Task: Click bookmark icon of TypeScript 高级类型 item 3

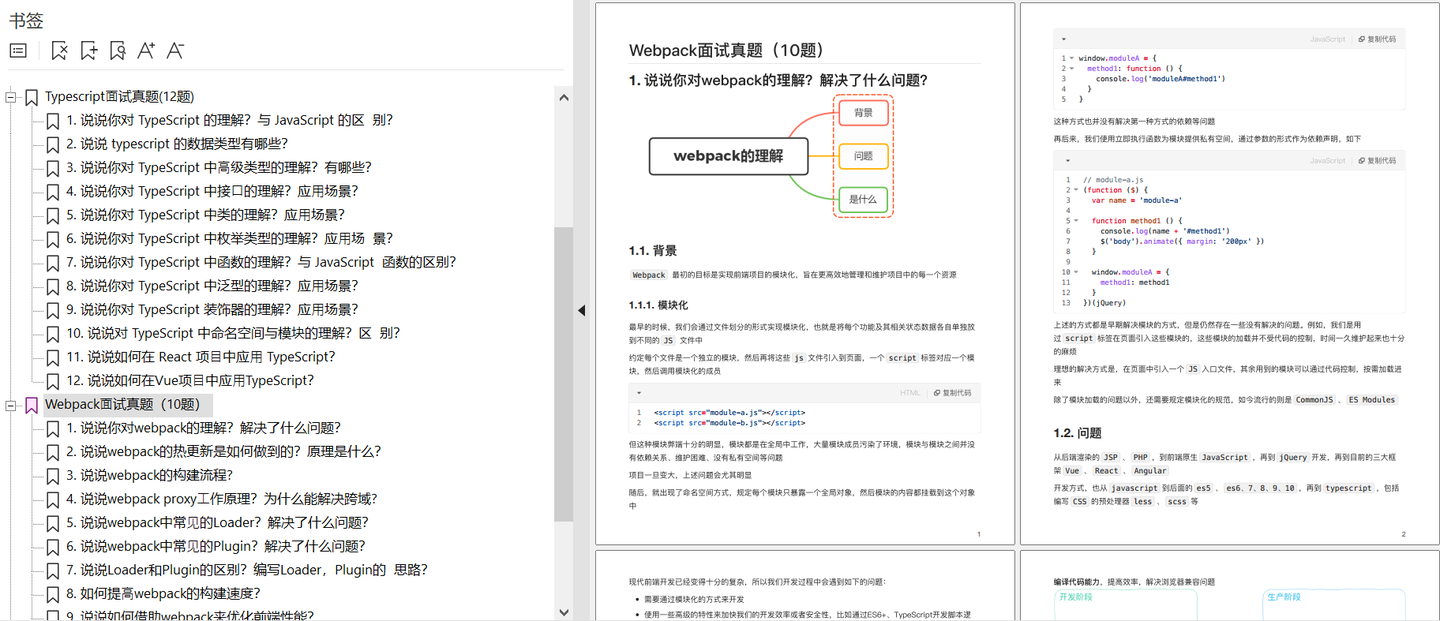Action: [x=53, y=168]
